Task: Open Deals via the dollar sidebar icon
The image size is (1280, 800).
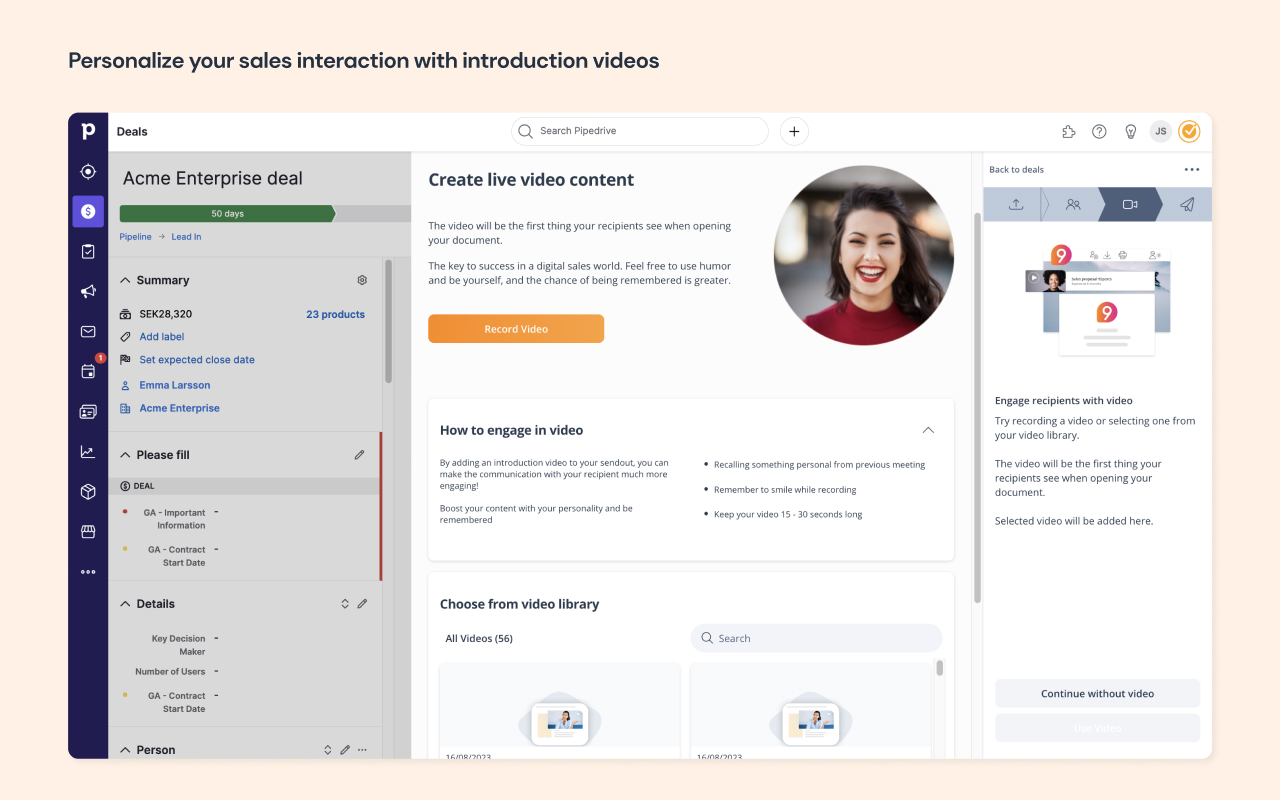Action: (88, 211)
